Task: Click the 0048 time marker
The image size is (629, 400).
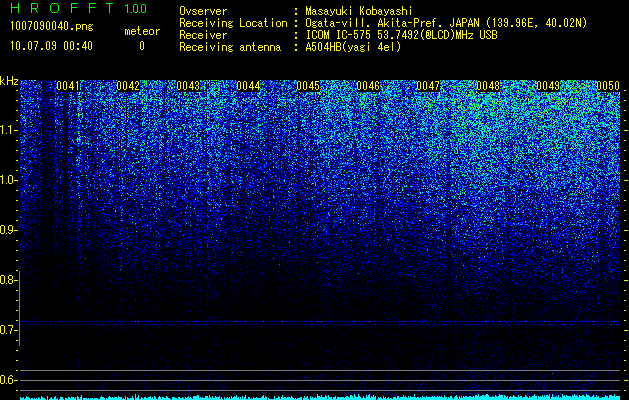Action: (488, 86)
